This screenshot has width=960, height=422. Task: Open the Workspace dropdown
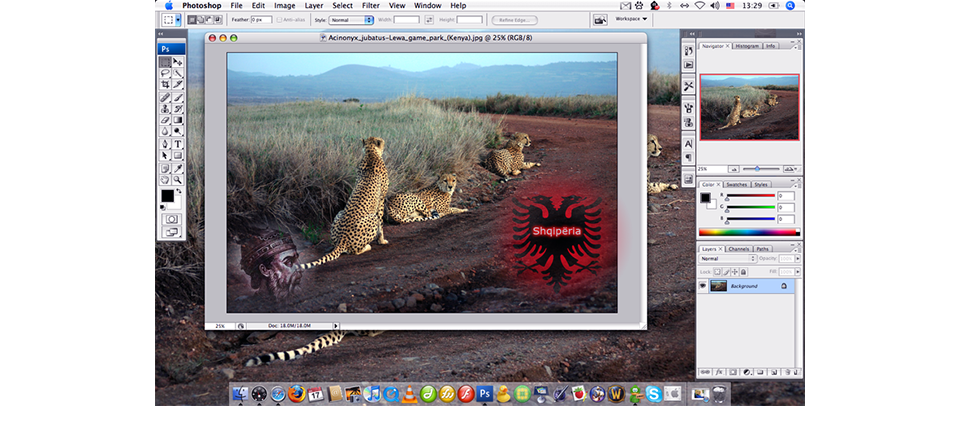[631, 19]
